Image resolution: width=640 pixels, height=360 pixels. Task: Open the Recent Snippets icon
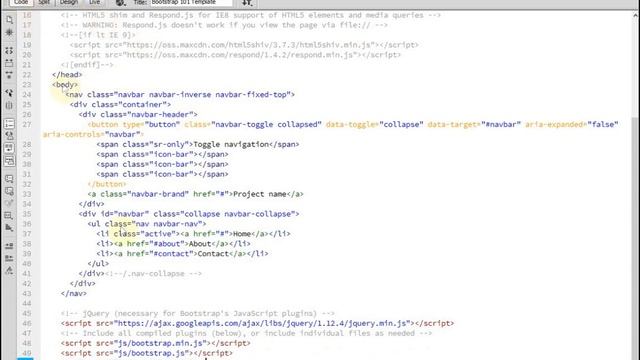9,216
